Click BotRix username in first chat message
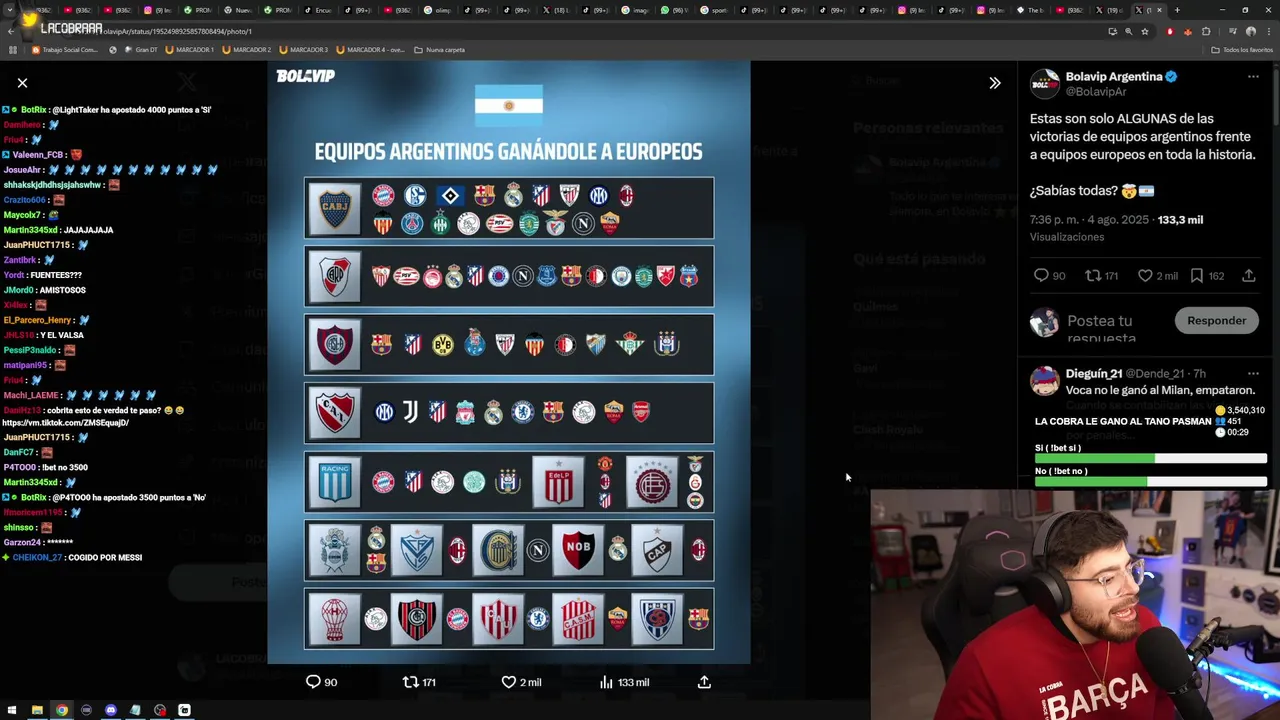Viewport: 1280px width, 720px height. click(34, 110)
